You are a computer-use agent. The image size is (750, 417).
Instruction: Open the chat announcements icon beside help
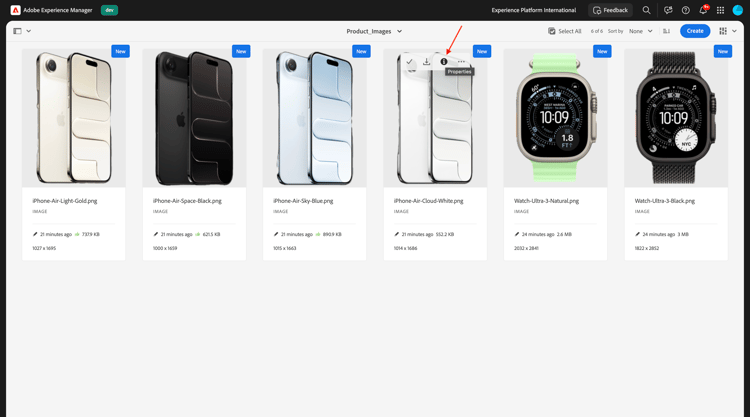point(668,10)
